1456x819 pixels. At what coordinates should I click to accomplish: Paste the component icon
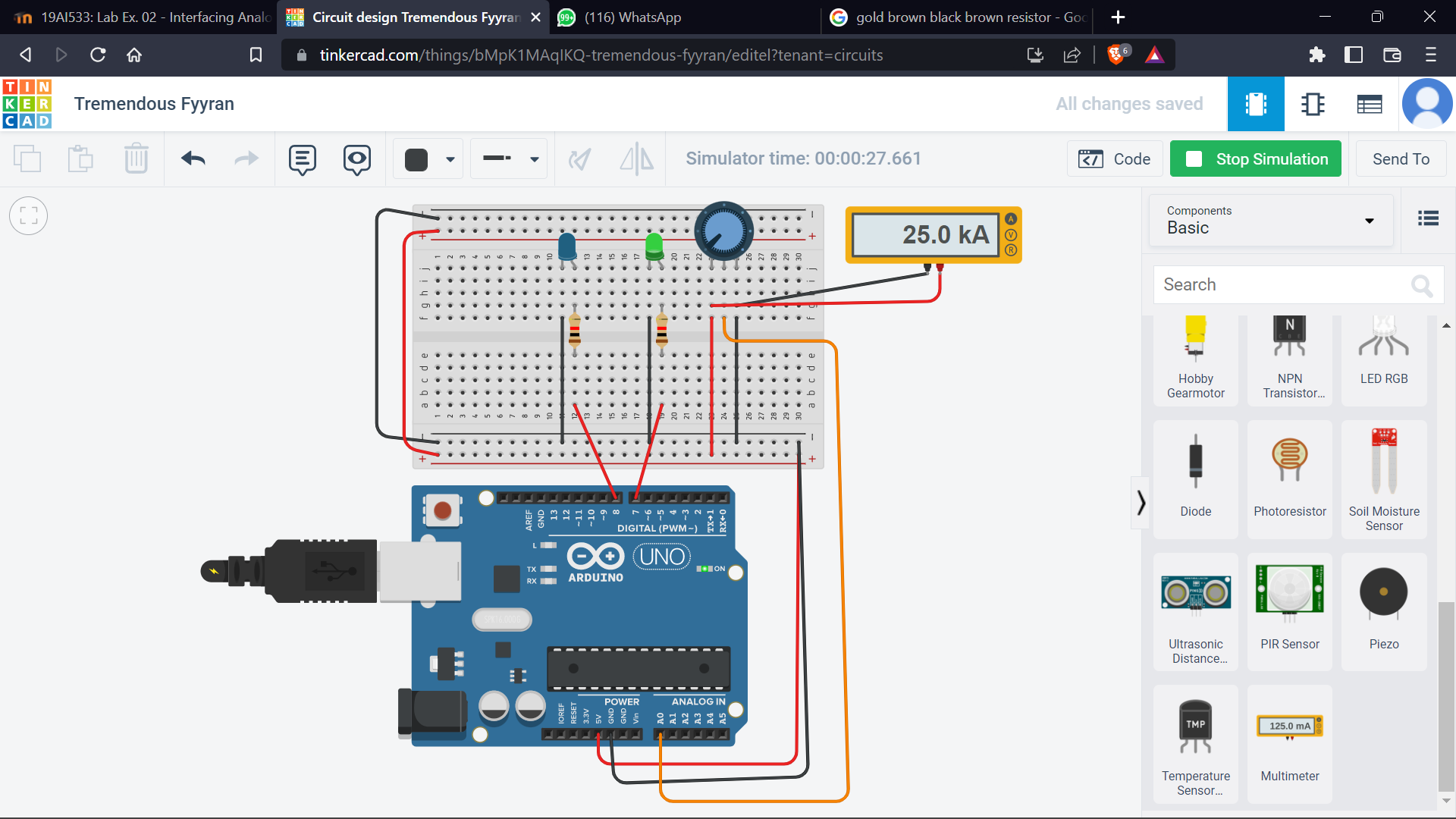point(80,158)
